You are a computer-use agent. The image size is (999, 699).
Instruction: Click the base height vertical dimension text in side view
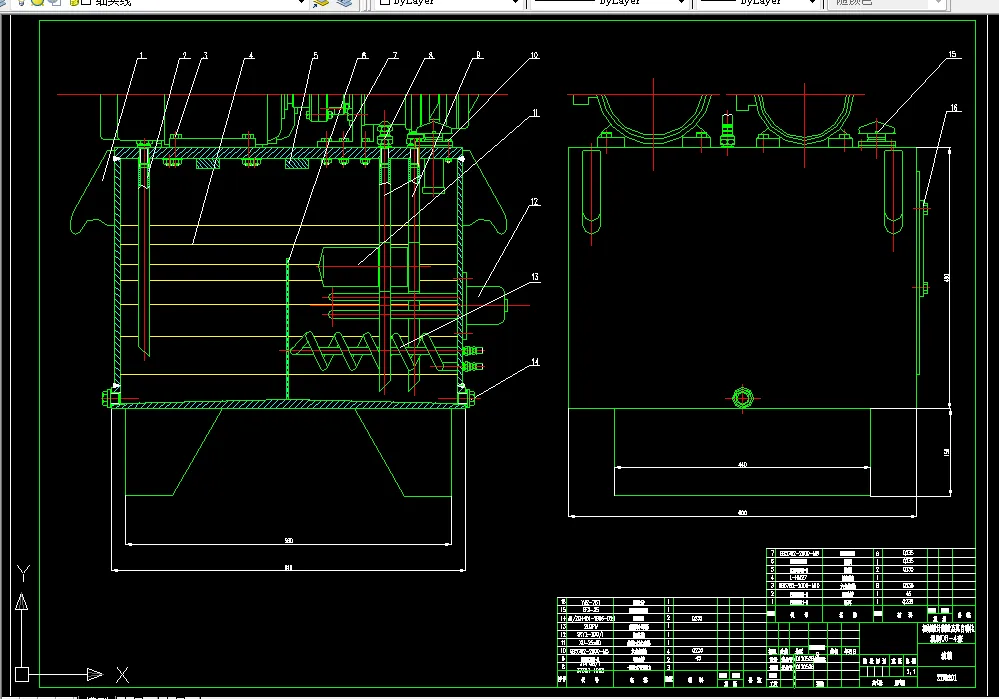(947, 452)
